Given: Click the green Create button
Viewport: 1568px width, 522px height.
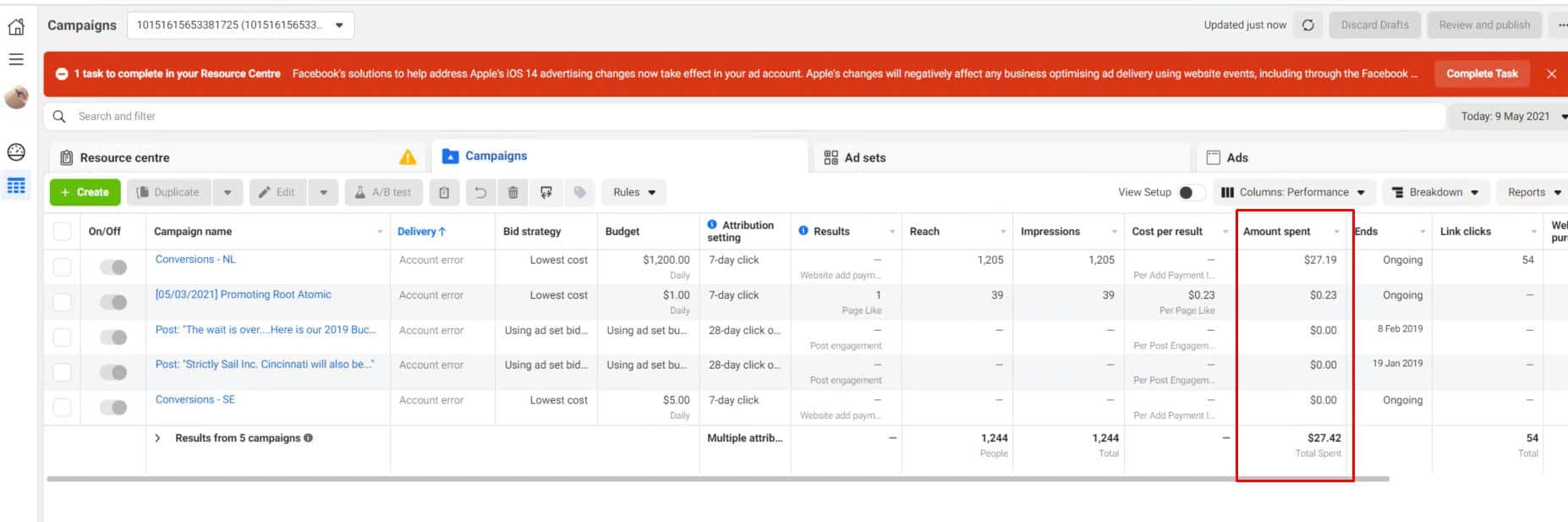Looking at the screenshot, I should tap(85, 193).
